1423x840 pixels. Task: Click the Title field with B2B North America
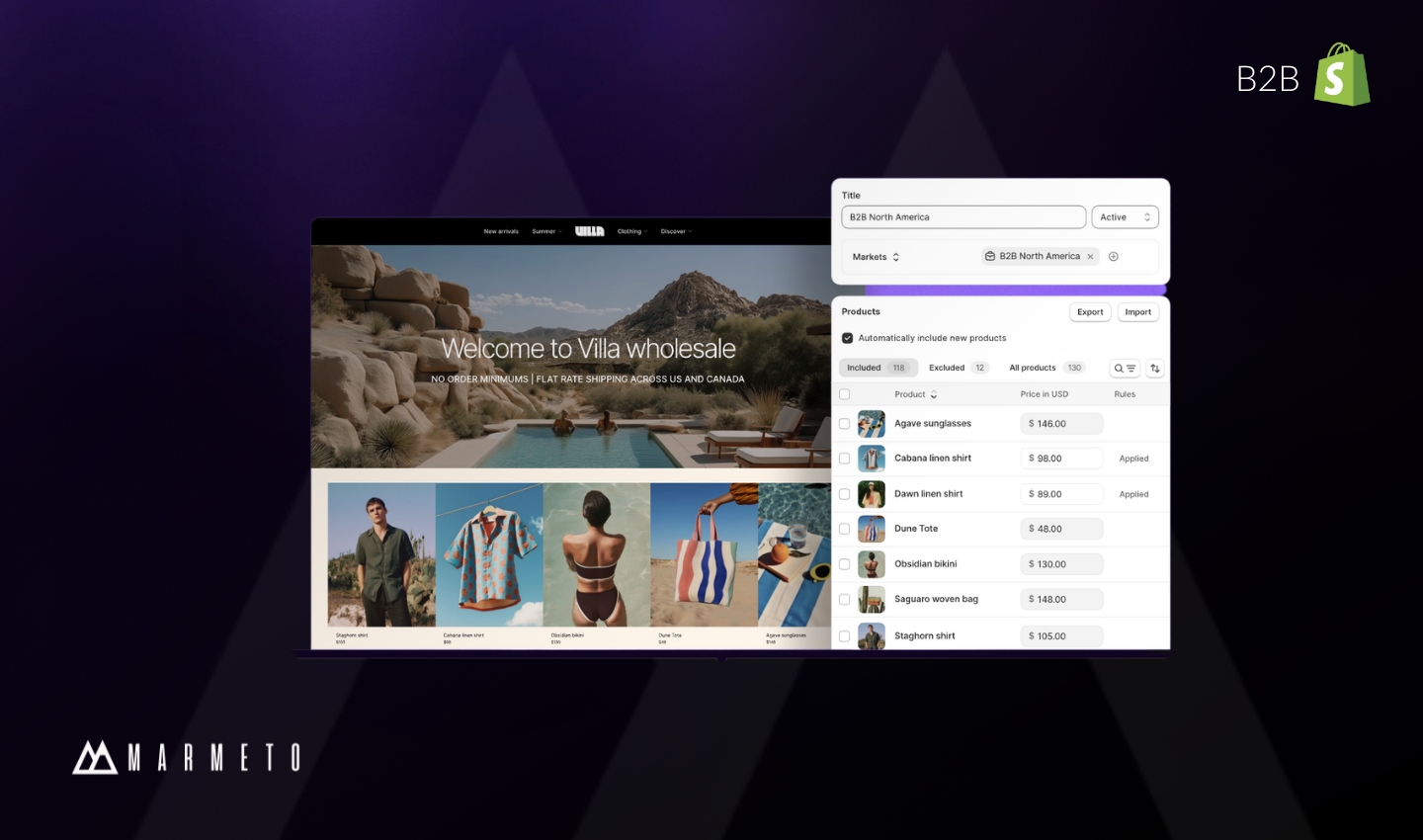tap(963, 217)
